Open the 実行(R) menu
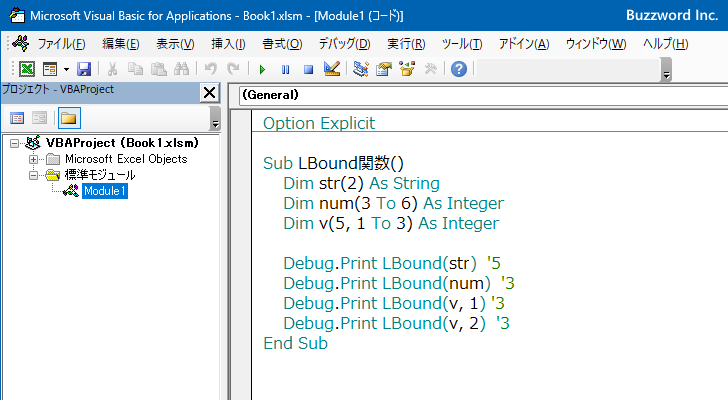 point(406,44)
